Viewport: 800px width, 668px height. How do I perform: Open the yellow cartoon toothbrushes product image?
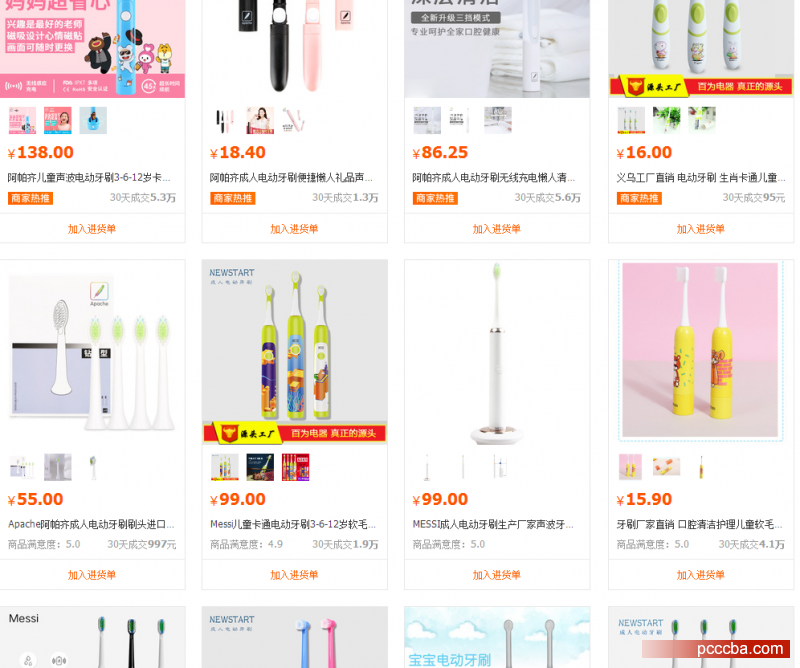[701, 352]
